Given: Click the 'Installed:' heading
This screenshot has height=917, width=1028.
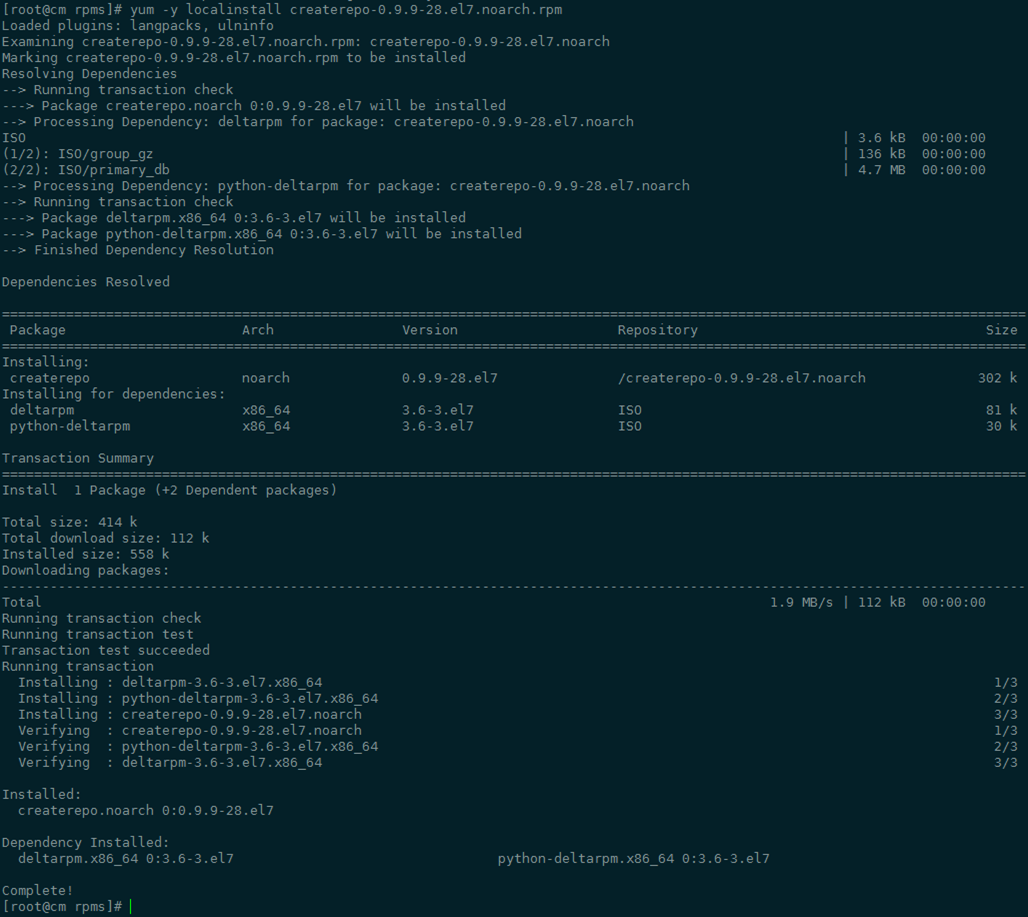Looking at the screenshot, I should point(41,794).
